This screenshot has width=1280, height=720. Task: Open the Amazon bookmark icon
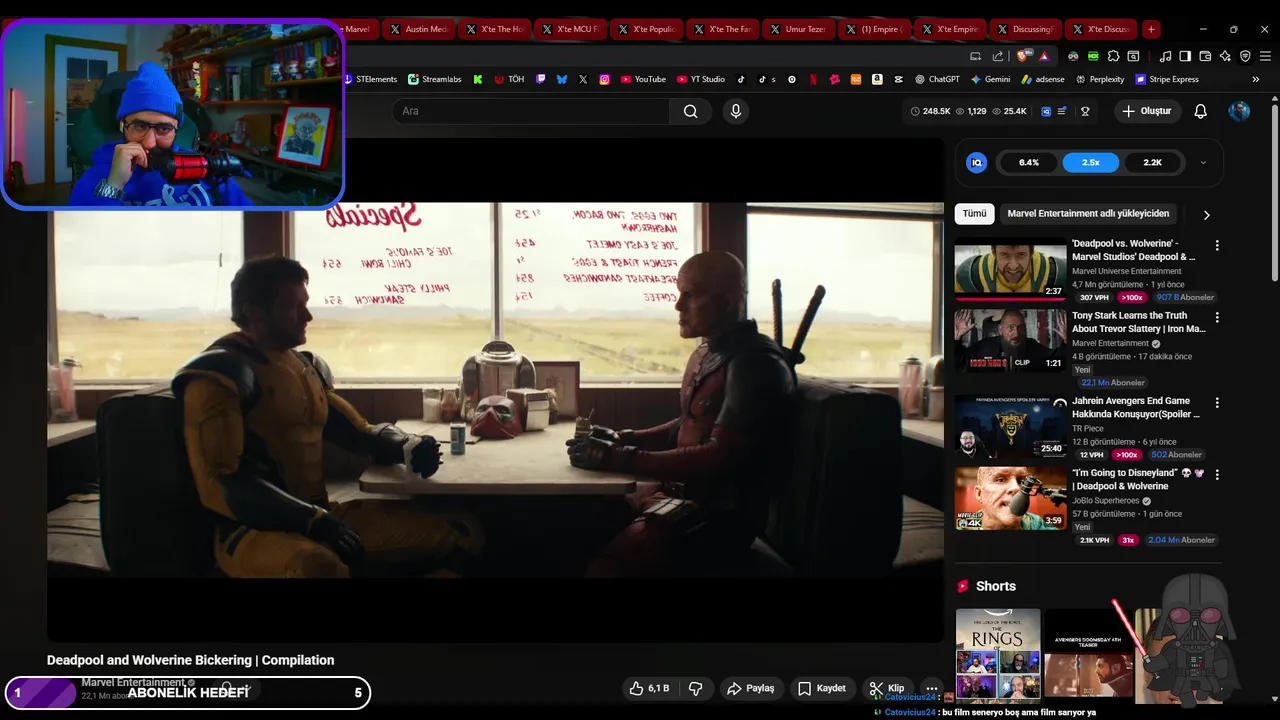pos(877,79)
